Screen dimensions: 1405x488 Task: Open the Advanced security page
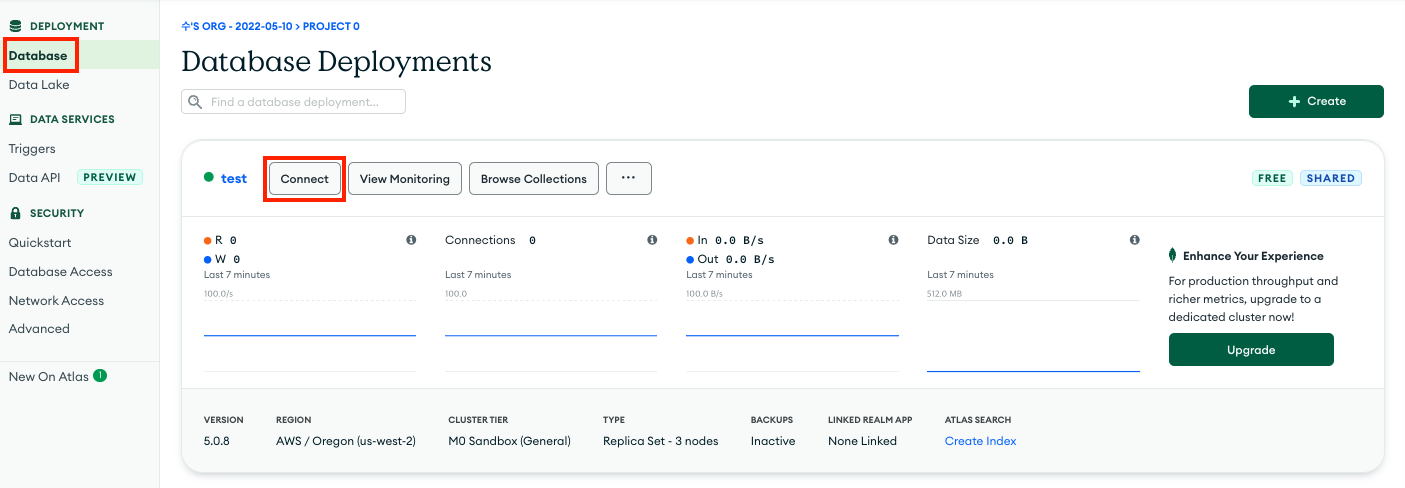39,329
